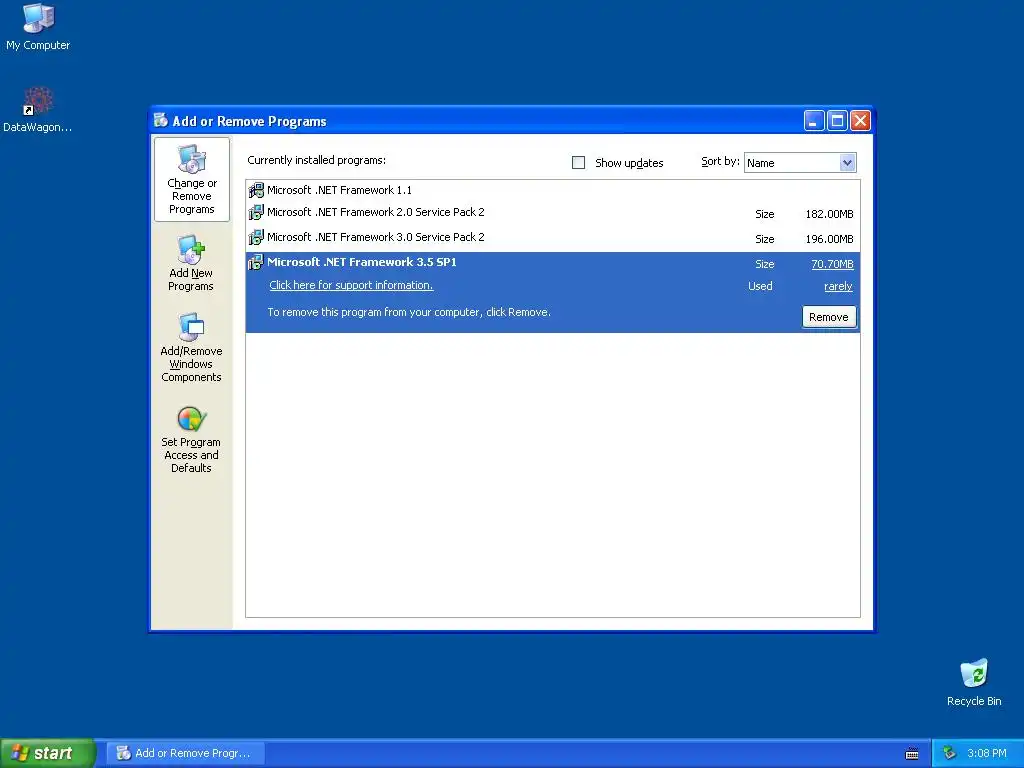Click Add or Remove Programs taskbar button
1024x768 pixels.
click(x=187, y=753)
